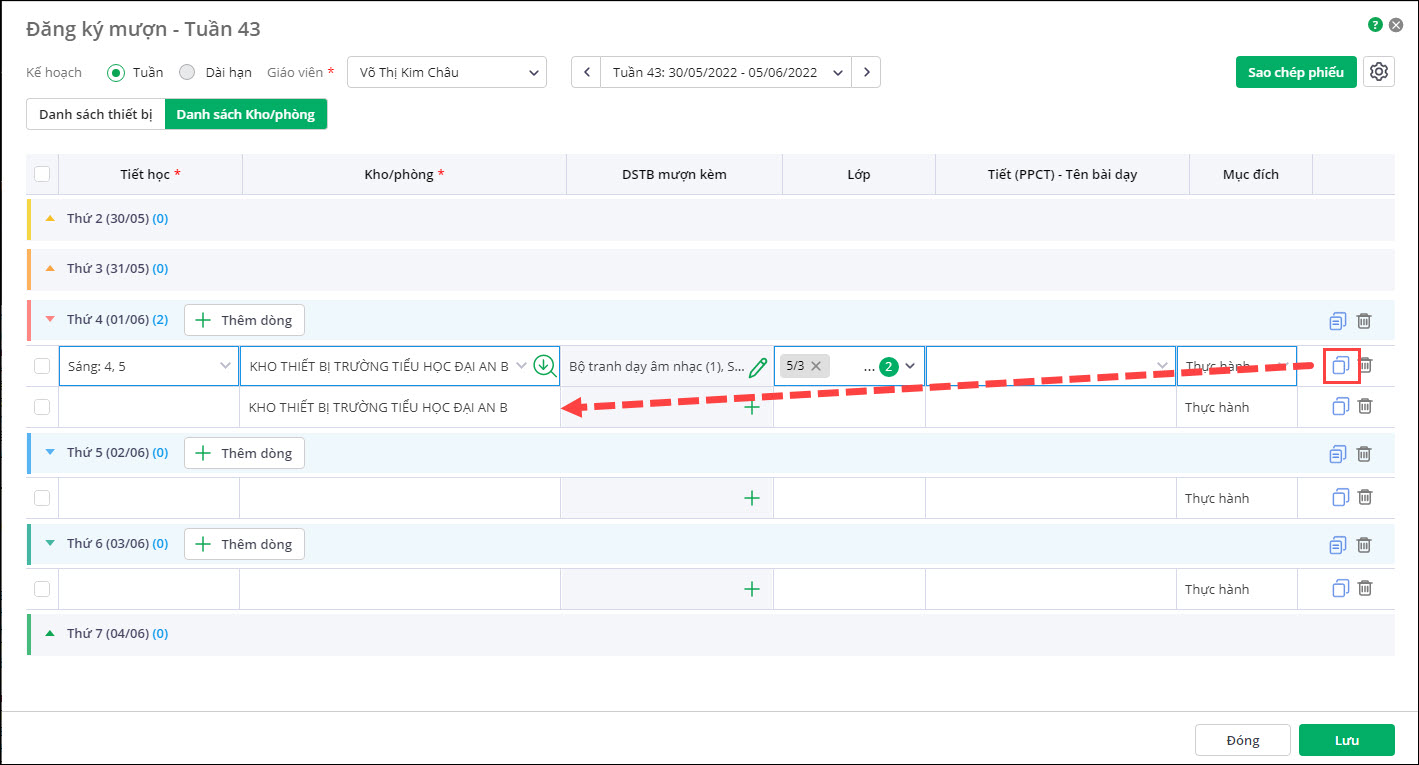The image size is (1419, 765).
Task: Open the settings gear beside Sao chép phiếu
Action: click(1379, 72)
